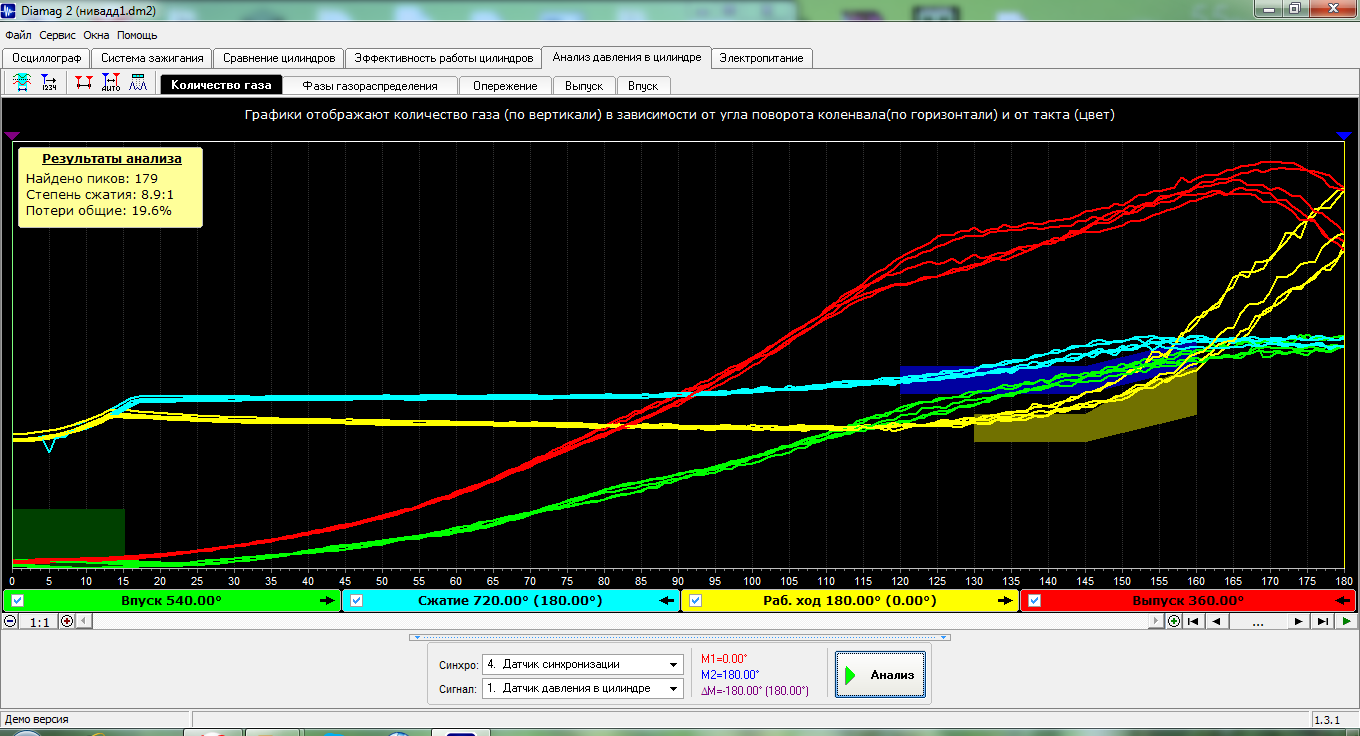Click the arrow on the Впуск 540.00° bar
The height and width of the screenshot is (736, 1360).
point(326,600)
